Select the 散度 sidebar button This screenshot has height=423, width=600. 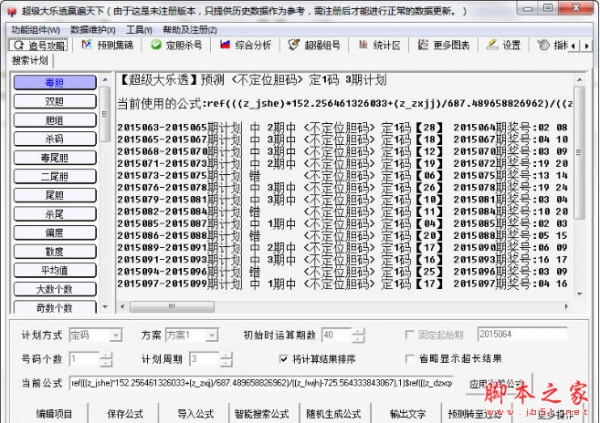click(55, 252)
